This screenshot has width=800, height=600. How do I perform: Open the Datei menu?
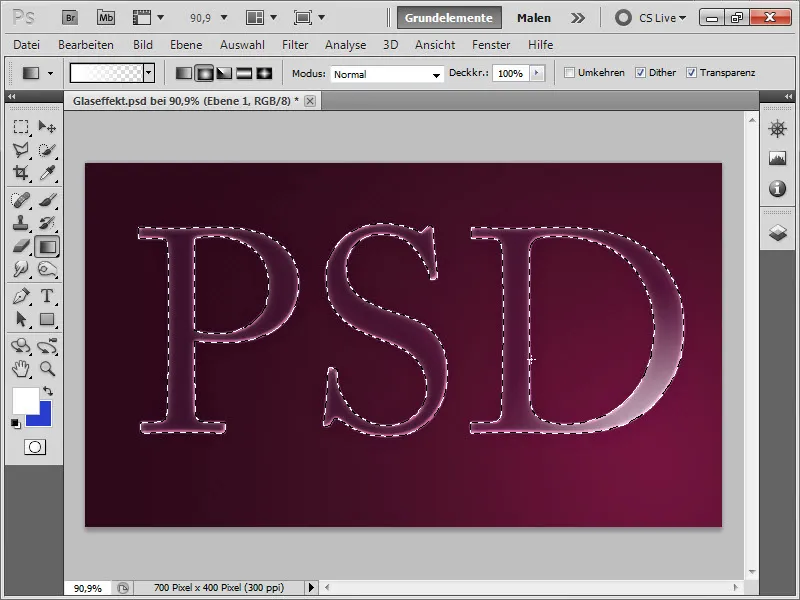(27, 45)
